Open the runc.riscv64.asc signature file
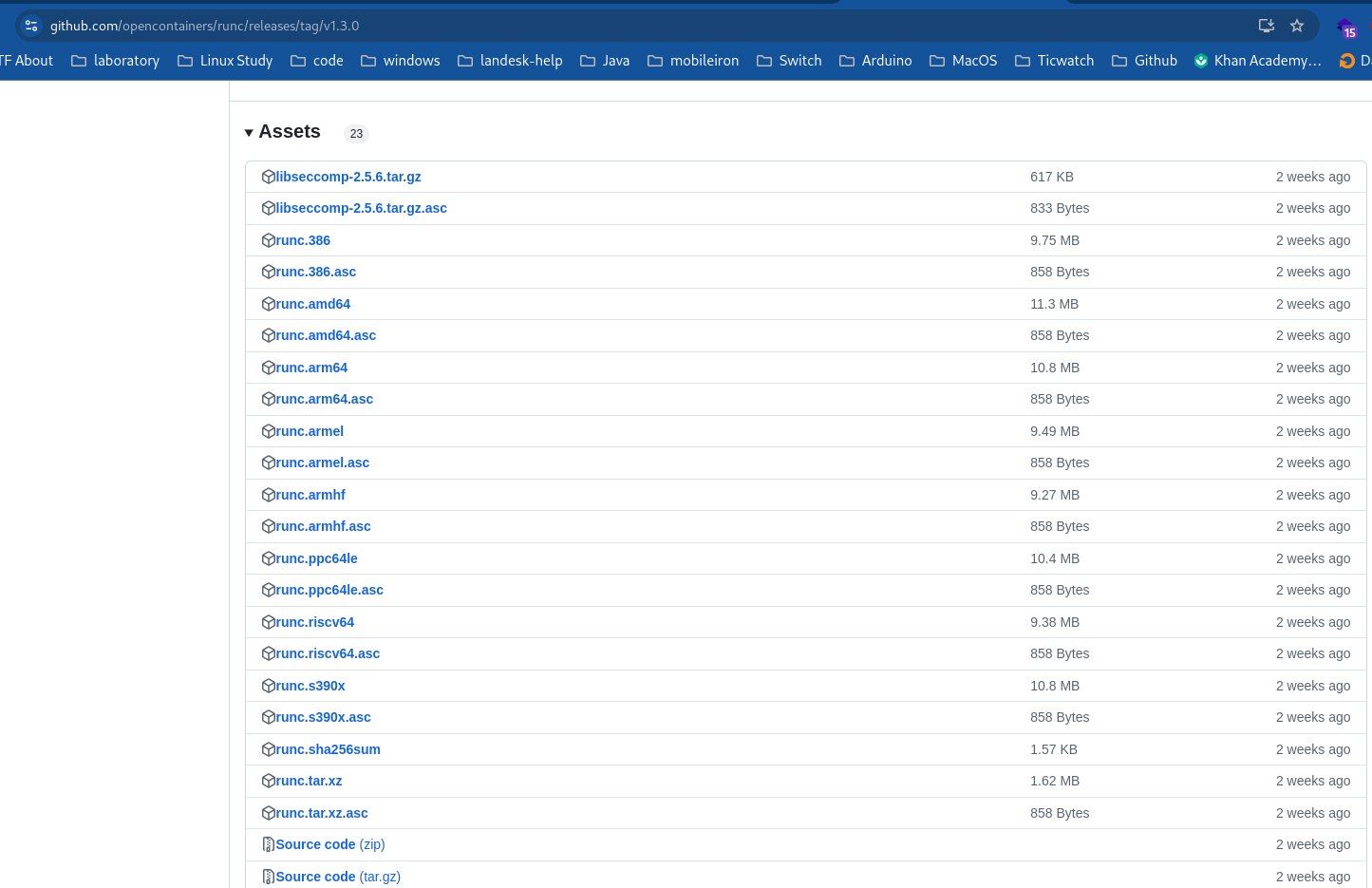 [x=326, y=653]
